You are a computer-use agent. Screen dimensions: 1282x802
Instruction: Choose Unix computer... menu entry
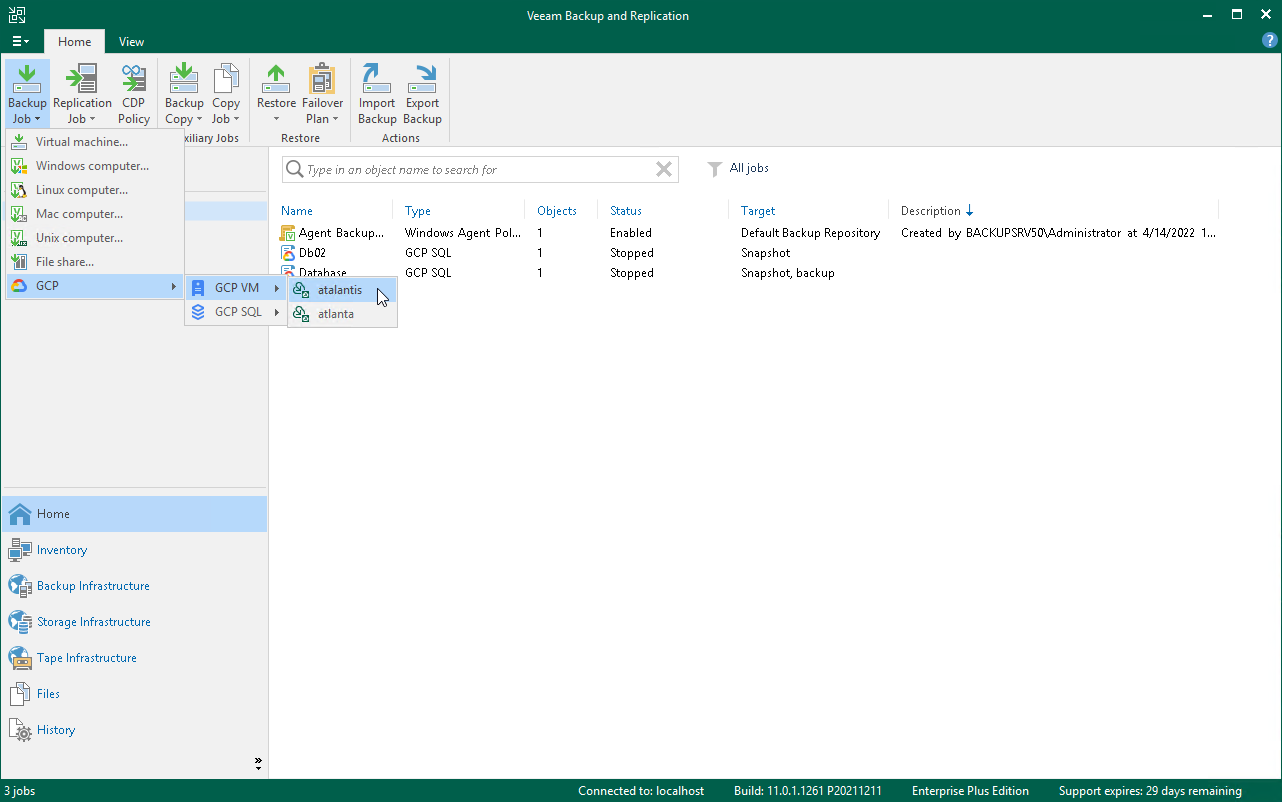coord(95,238)
